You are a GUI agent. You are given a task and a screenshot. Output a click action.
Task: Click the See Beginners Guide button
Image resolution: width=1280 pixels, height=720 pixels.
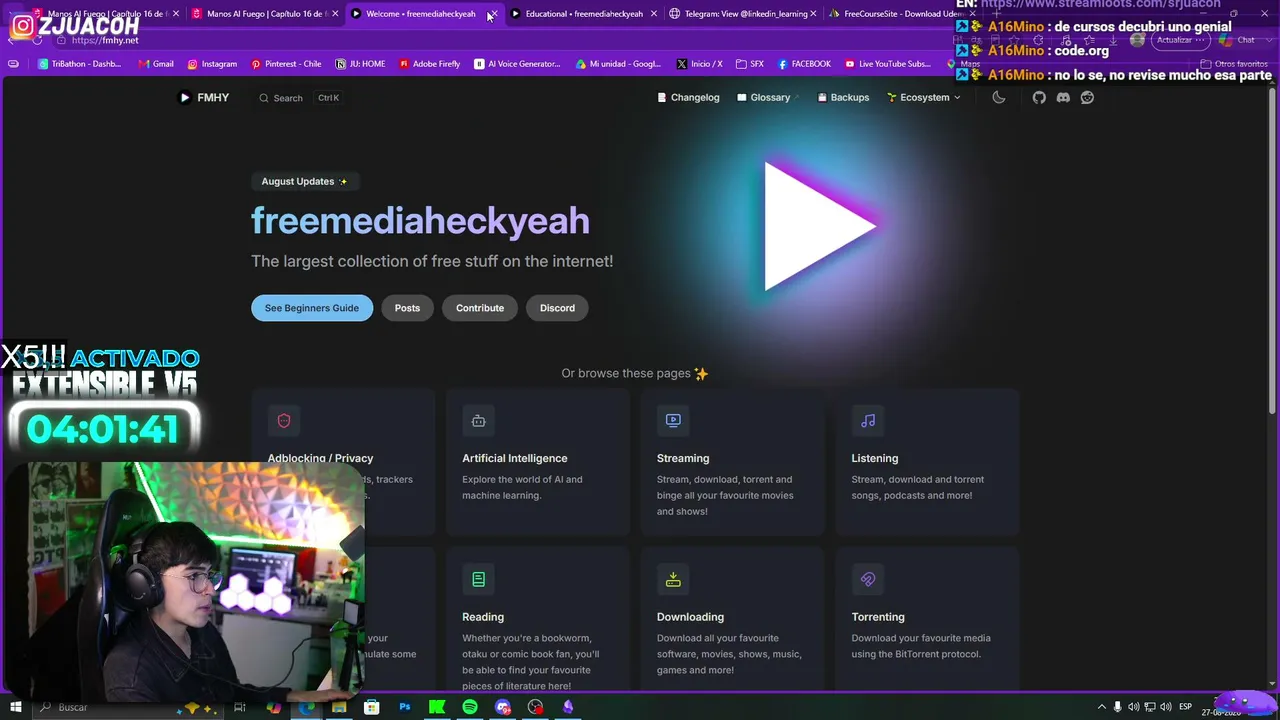pos(312,308)
